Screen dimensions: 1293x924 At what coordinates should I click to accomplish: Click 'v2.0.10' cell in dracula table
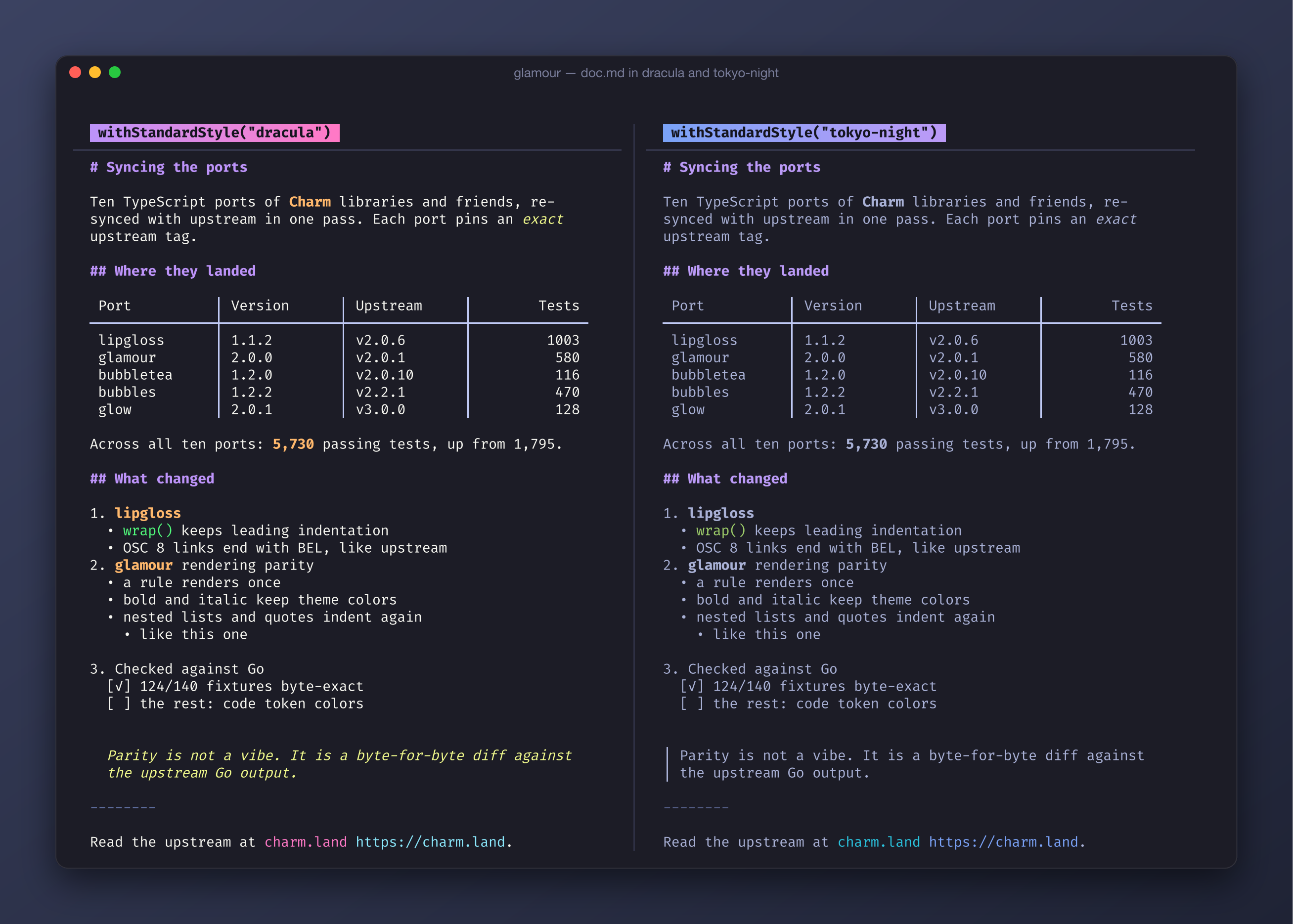tap(385, 375)
